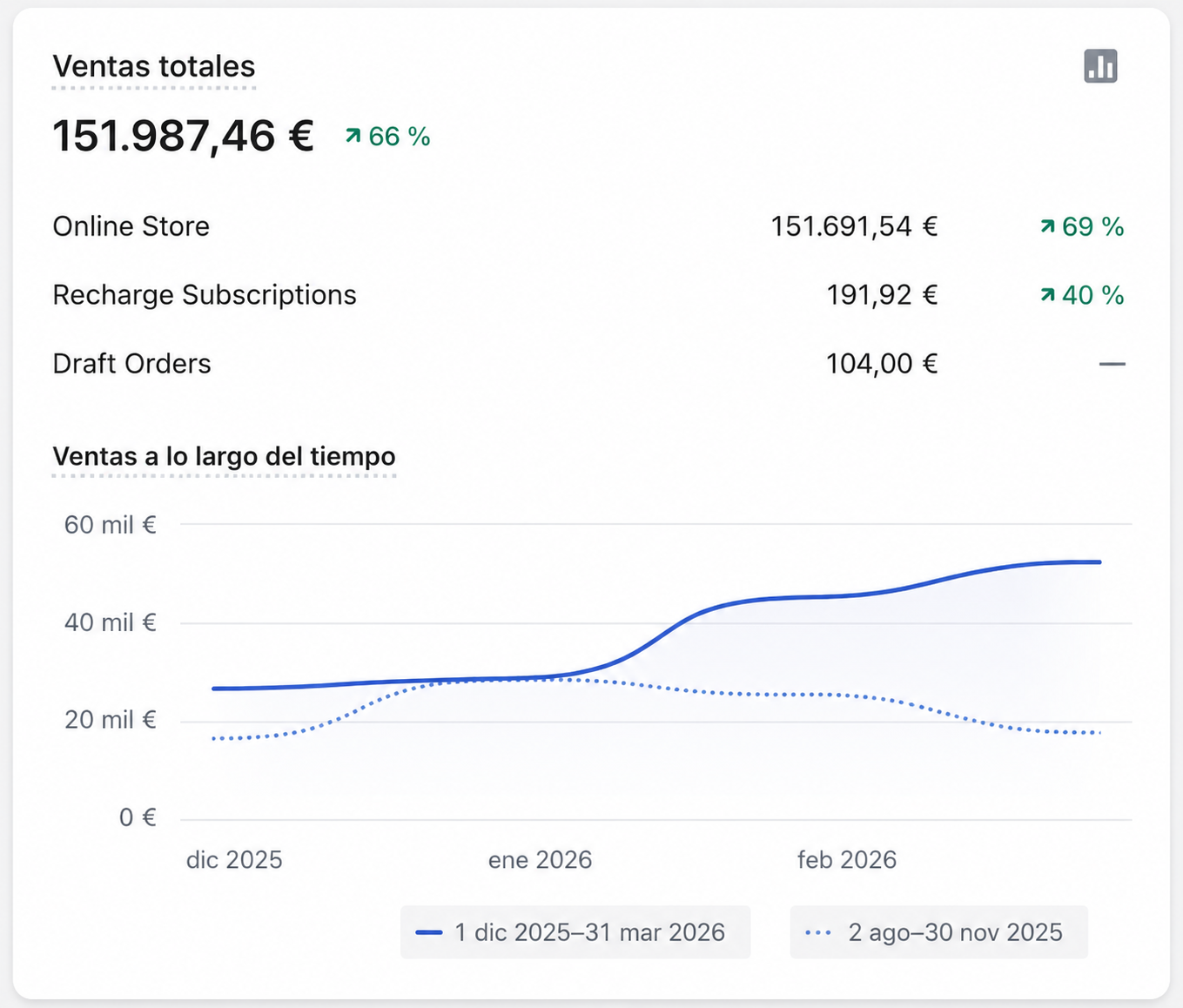The height and width of the screenshot is (1008, 1183).
Task: Click the Ventas totales heading
Action: click(154, 67)
